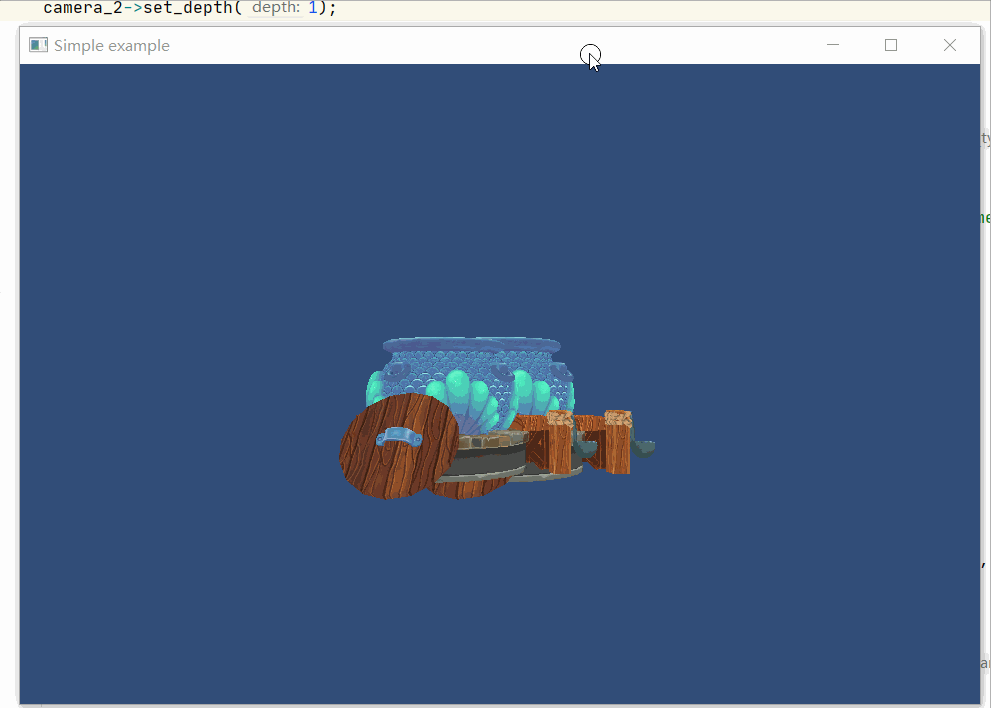
Task: Minimize the Simple example window
Action: tap(833, 45)
